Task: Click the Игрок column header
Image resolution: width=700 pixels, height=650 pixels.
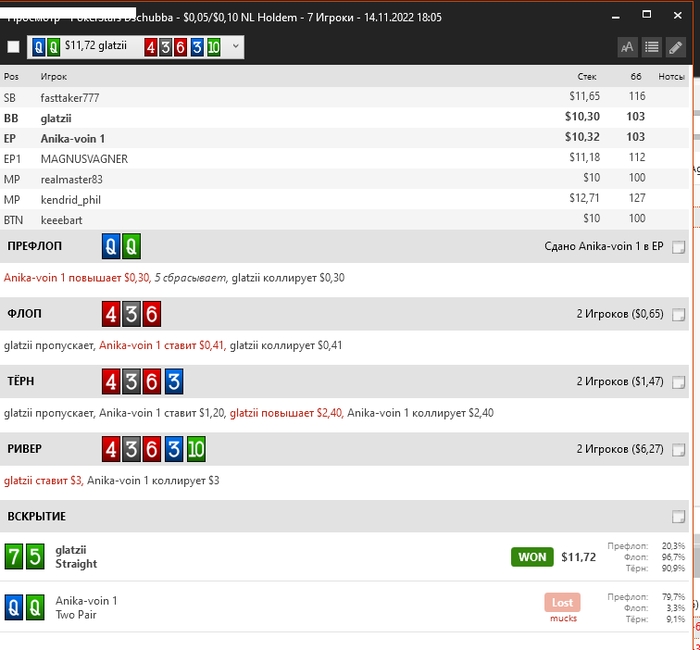Action: pos(54,76)
